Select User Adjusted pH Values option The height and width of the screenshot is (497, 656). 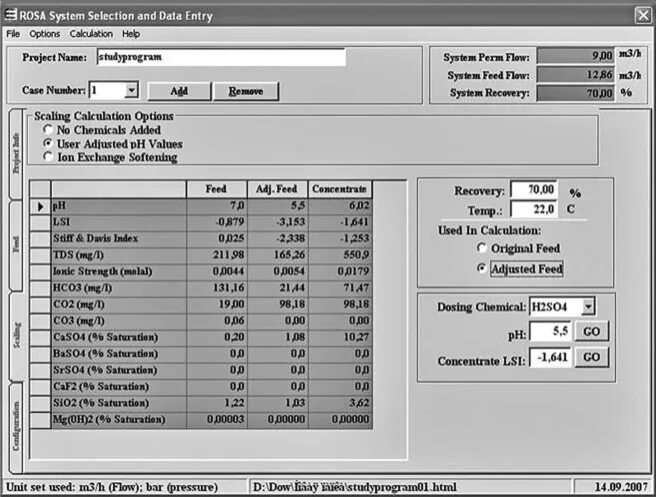[48, 143]
